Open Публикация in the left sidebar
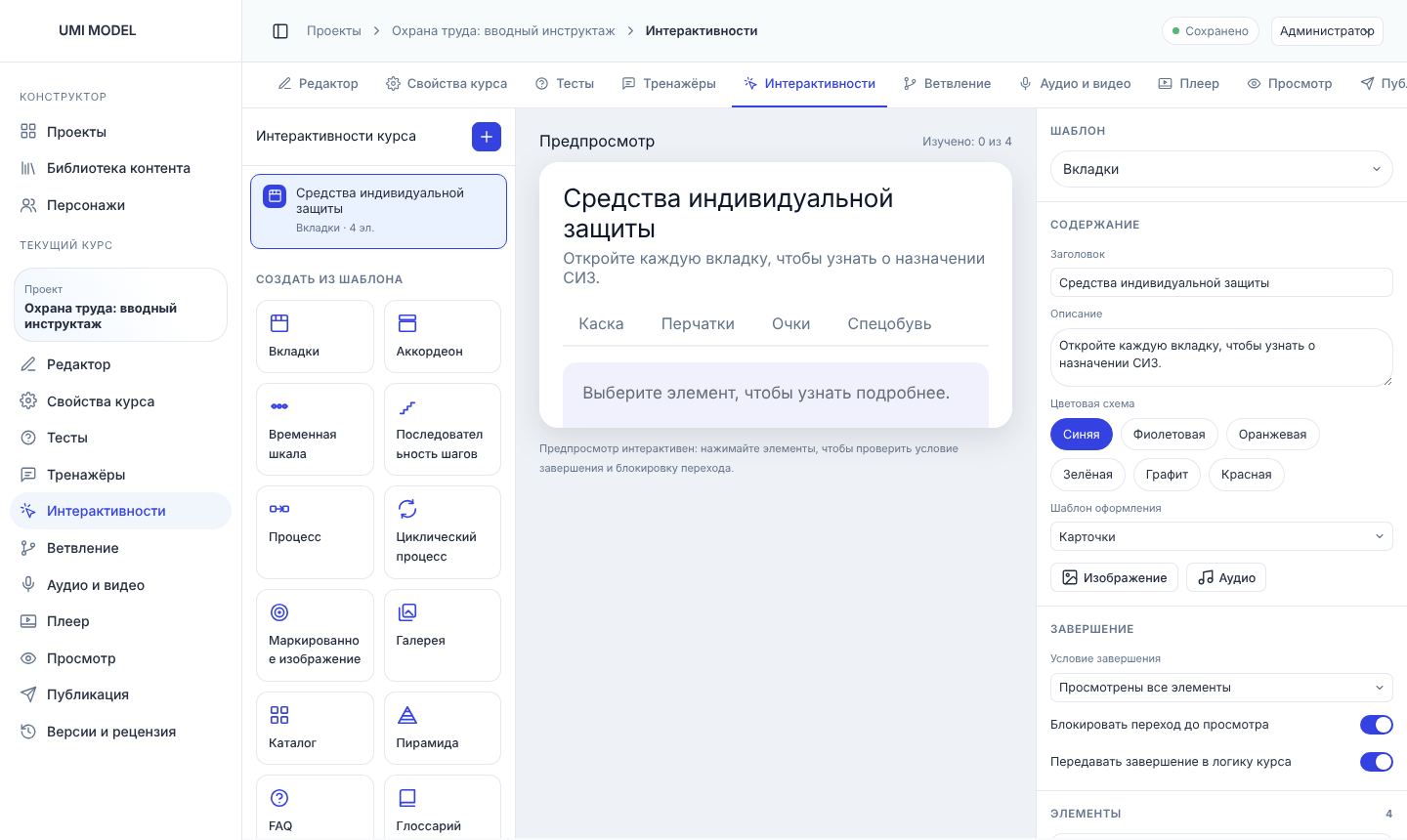The image size is (1407, 840). click(120, 694)
